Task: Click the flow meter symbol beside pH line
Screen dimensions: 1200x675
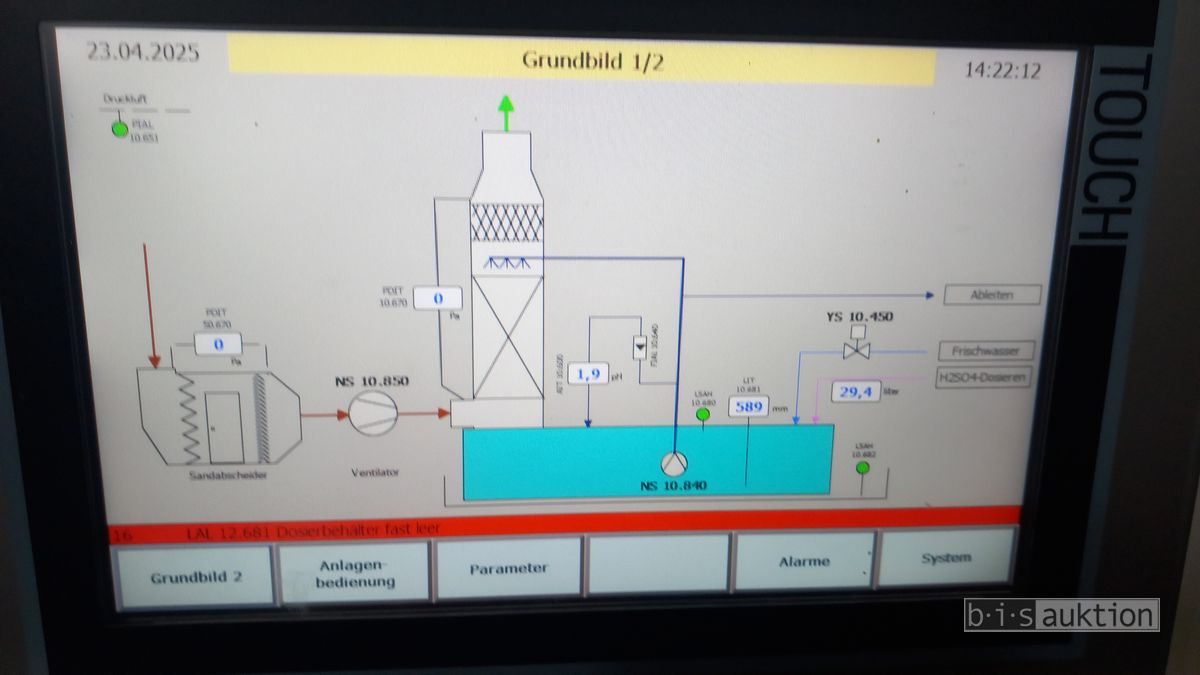Action: click(x=639, y=347)
